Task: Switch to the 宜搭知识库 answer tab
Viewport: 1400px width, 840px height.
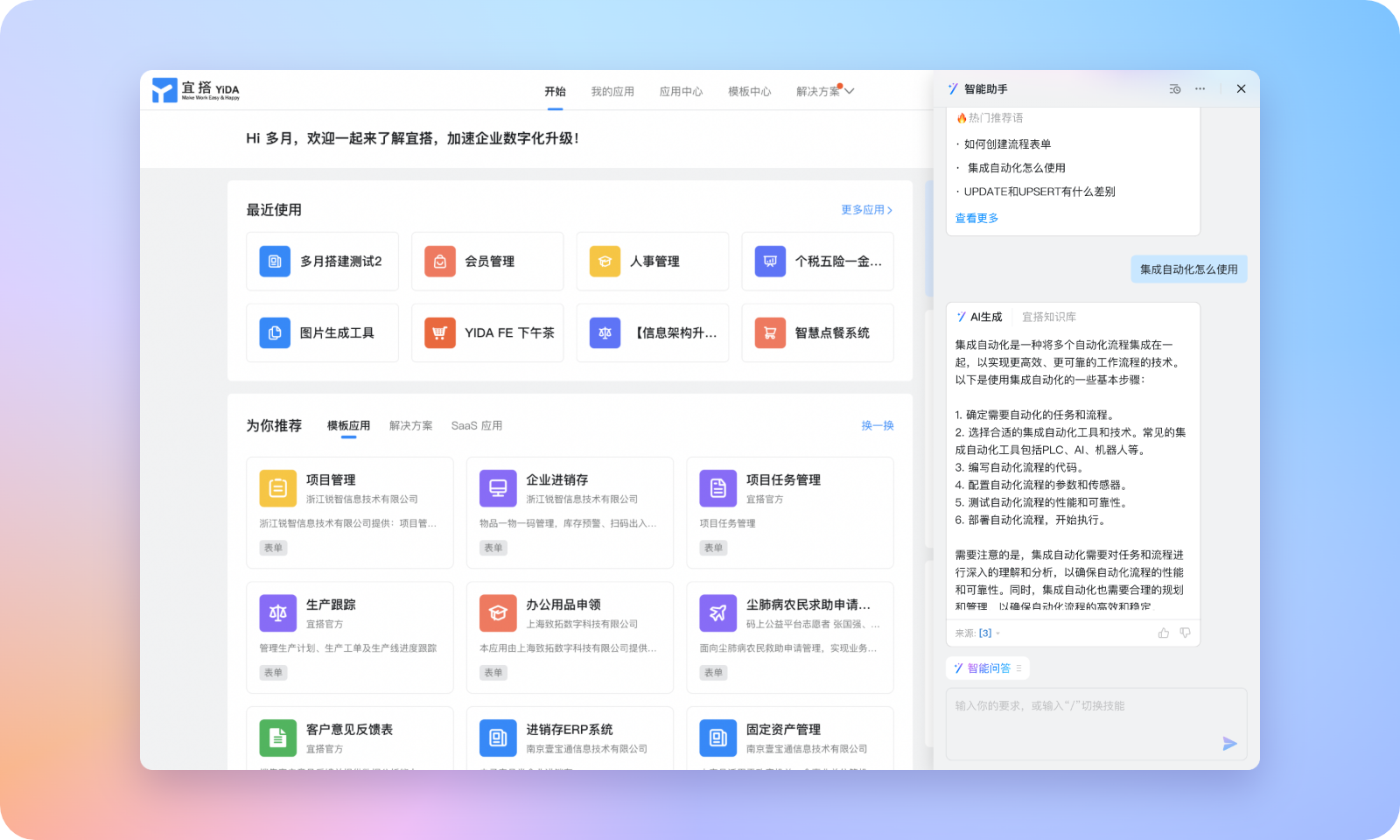Action: (x=1049, y=317)
